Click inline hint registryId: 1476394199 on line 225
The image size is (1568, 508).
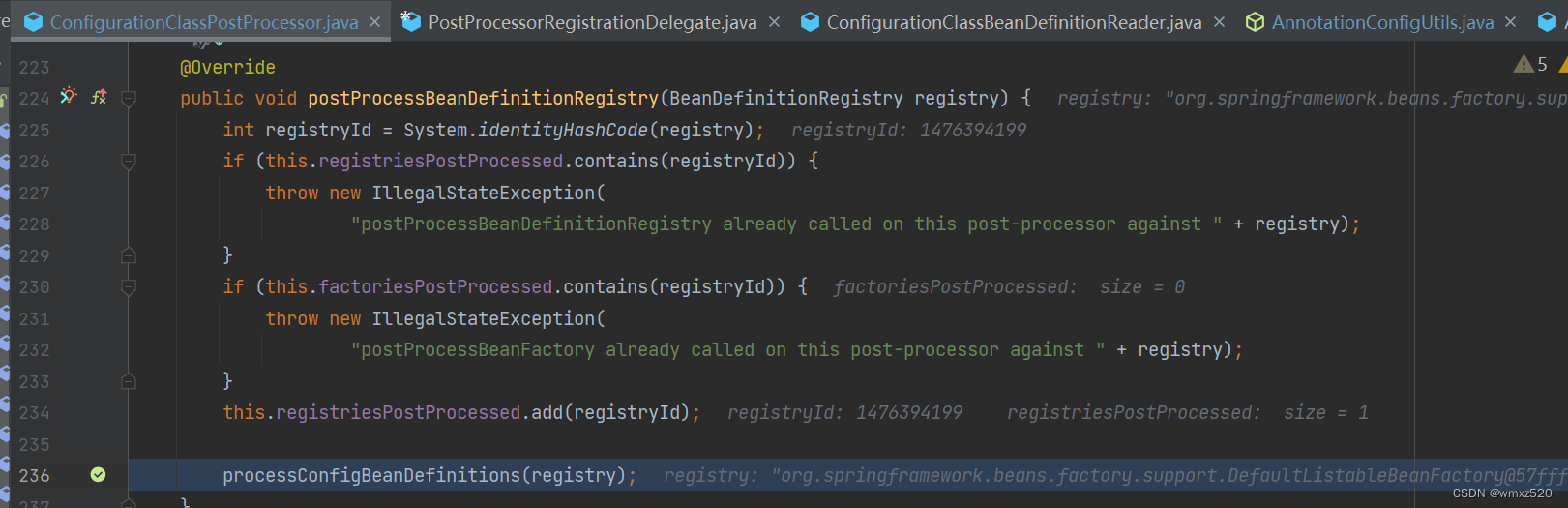tap(908, 130)
